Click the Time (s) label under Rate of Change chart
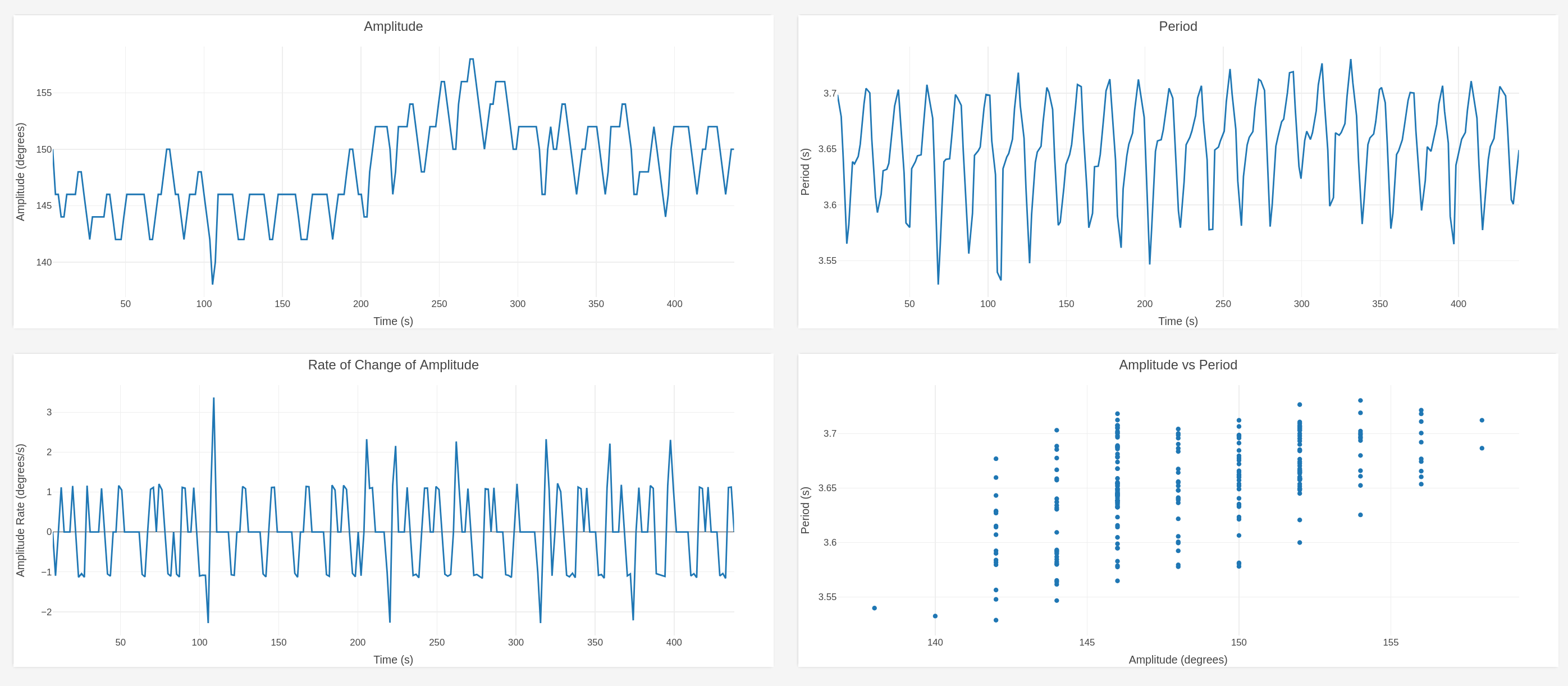Screen dimensions: 1568x686 point(392,659)
